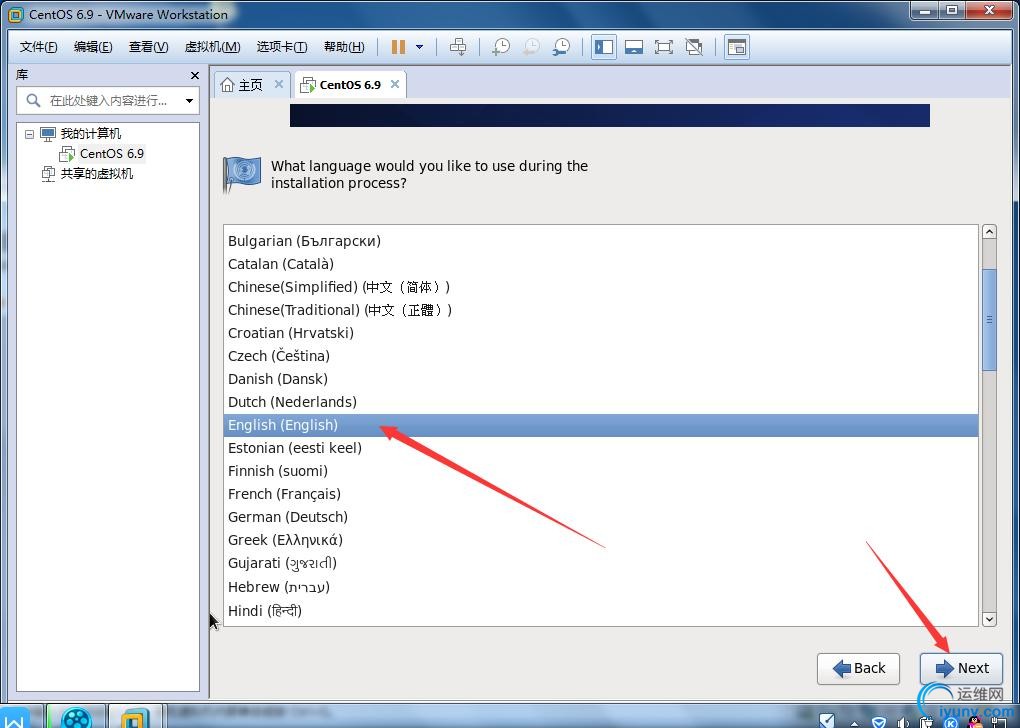Image resolution: width=1020 pixels, height=728 pixels.
Task: Select the Gujarati language row
Action: 601,563
